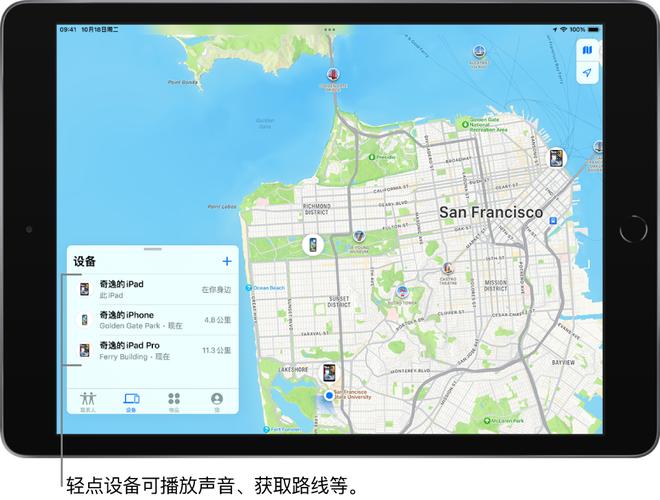Select 奇逸的 iPhone at Golden Gate Park
The width and height of the screenshot is (660, 500).
click(153, 320)
